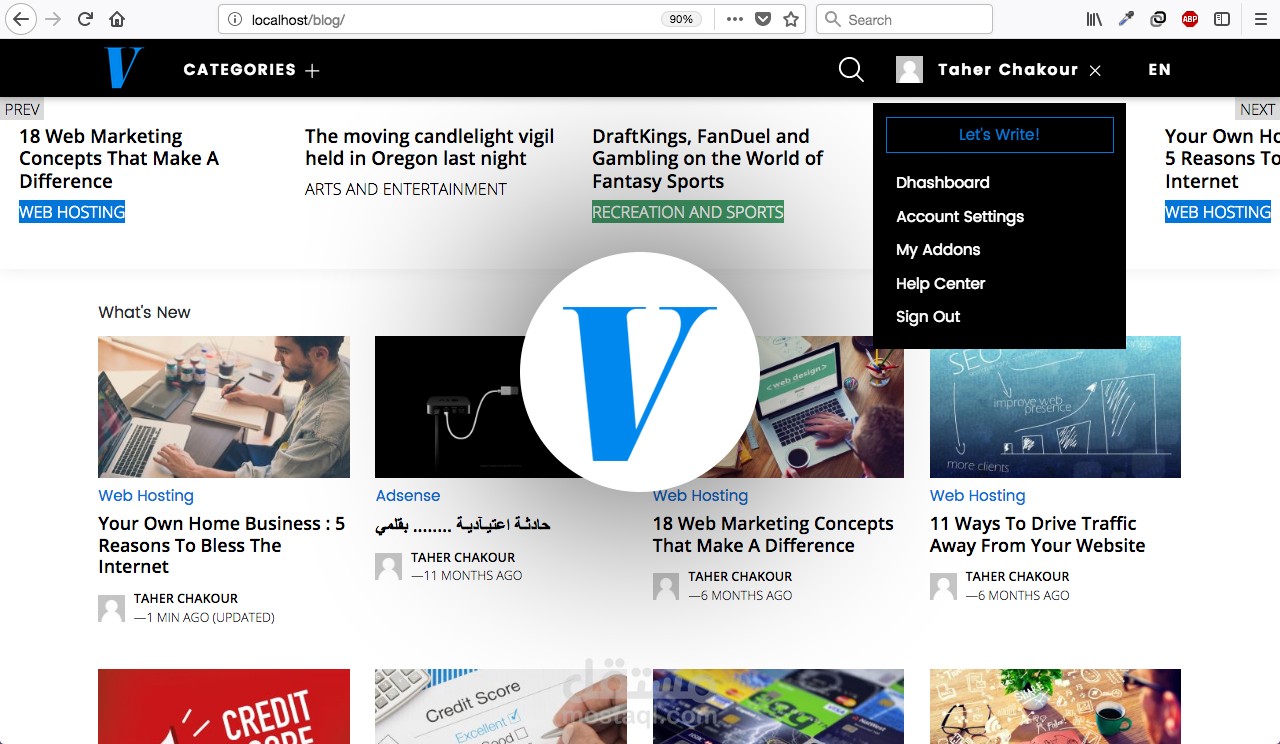Click WEB HOSTING tag under 18 Web Marketing
This screenshot has width=1280, height=744.
pos(72,212)
